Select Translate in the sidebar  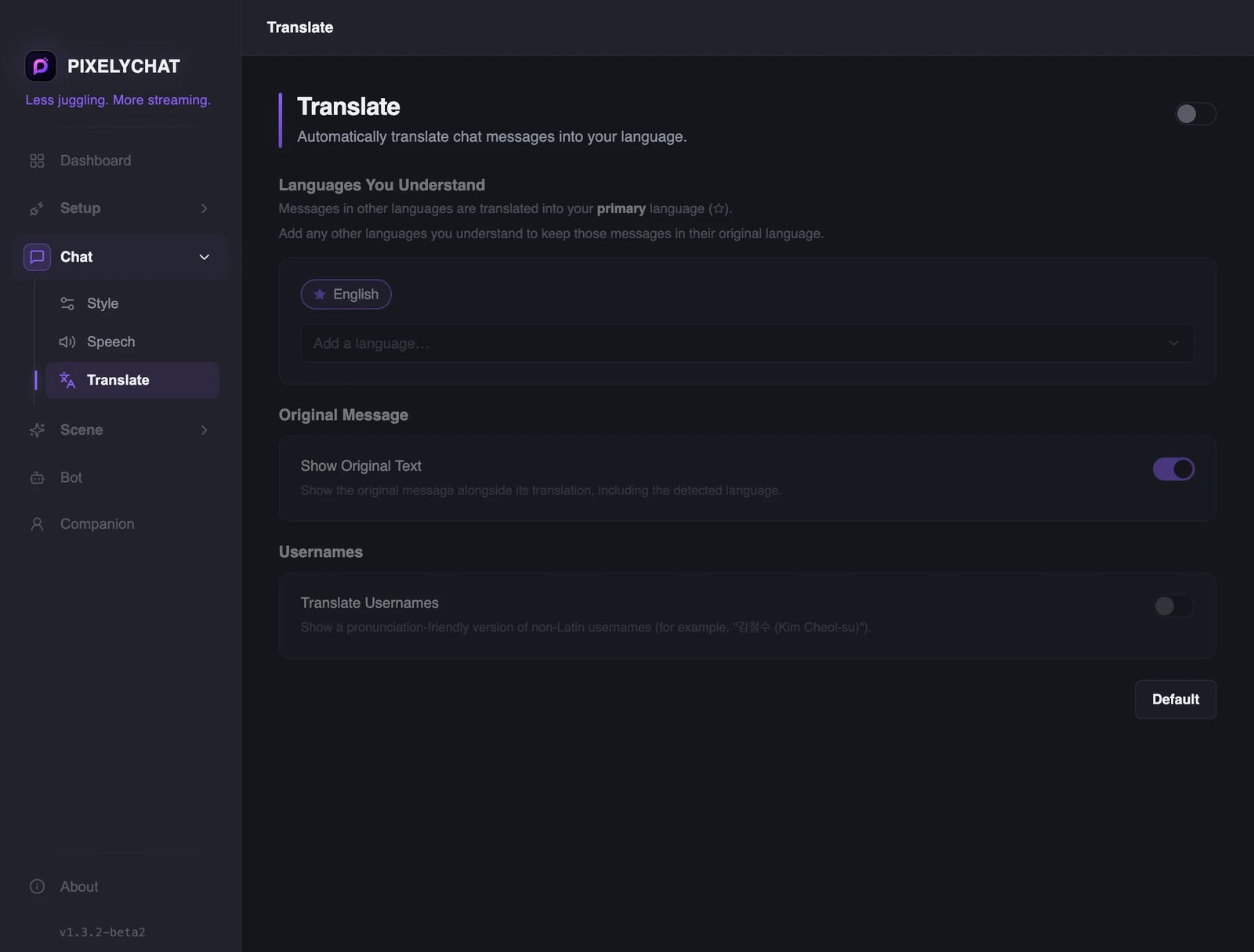point(132,380)
